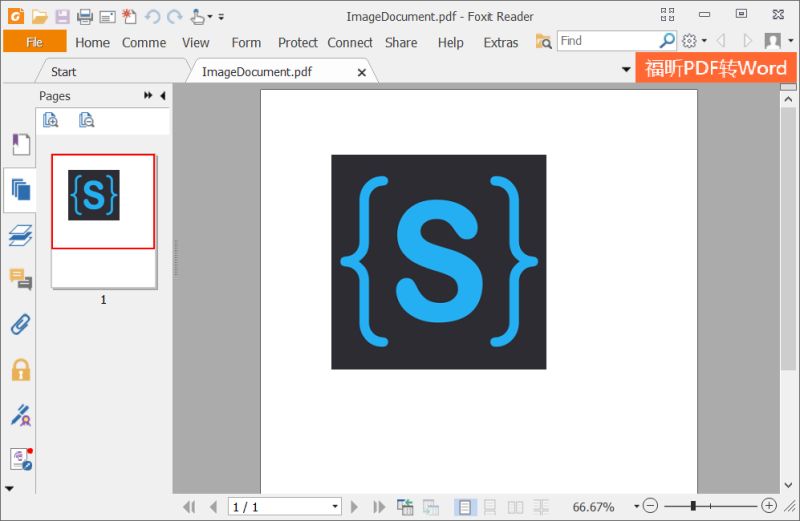Open the Security lock panel

click(x=21, y=369)
